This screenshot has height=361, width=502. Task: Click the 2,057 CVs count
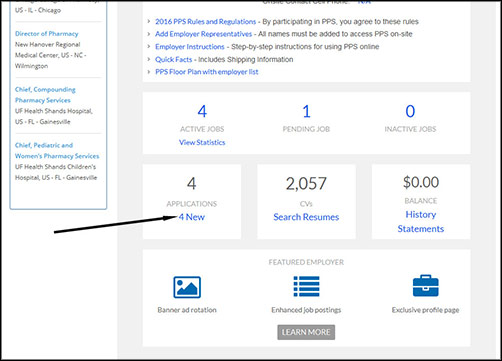tap(306, 183)
